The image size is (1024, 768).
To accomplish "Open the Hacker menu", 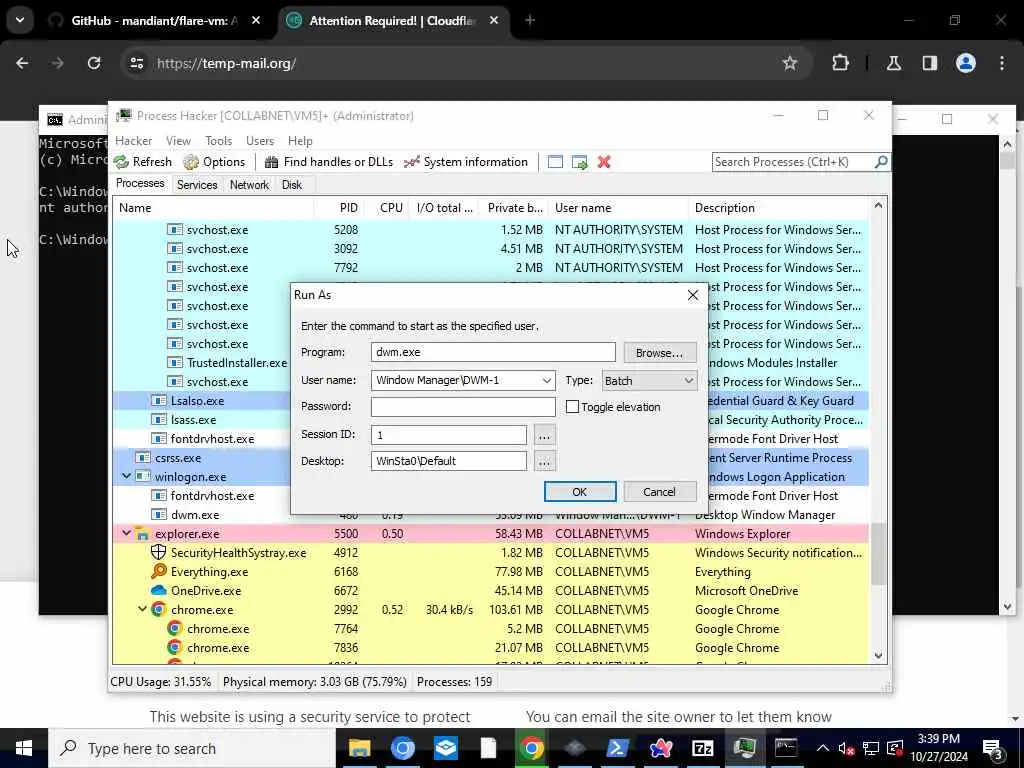I will 133,140.
